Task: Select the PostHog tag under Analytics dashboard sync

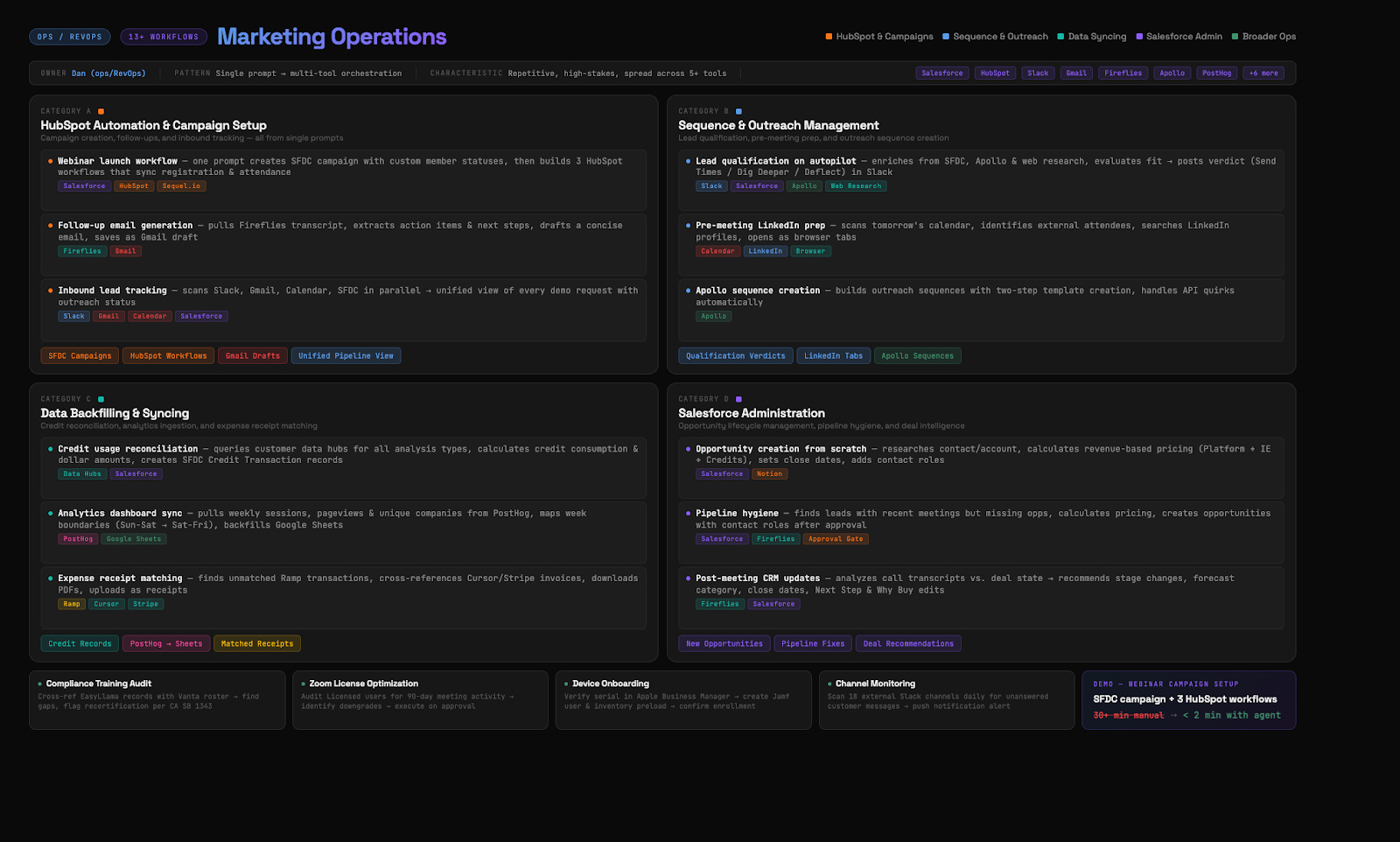Action: click(x=77, y=538)
